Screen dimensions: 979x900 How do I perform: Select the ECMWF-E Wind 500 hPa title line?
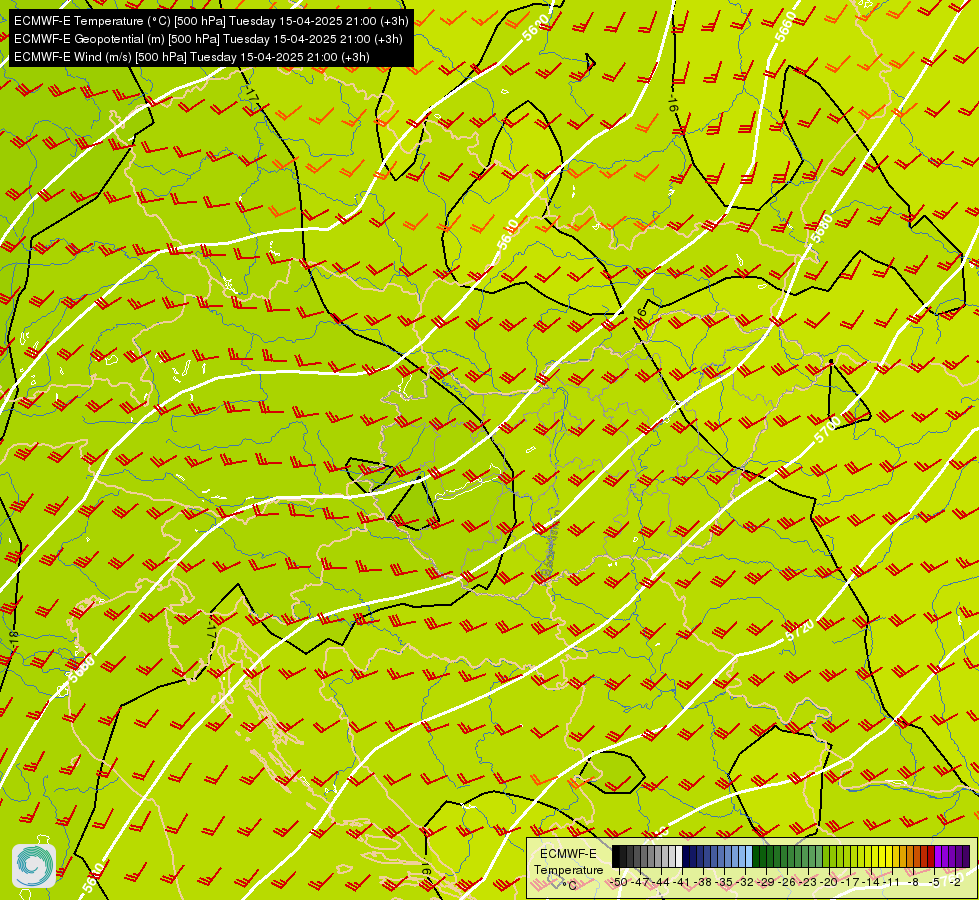coord(192,57)
